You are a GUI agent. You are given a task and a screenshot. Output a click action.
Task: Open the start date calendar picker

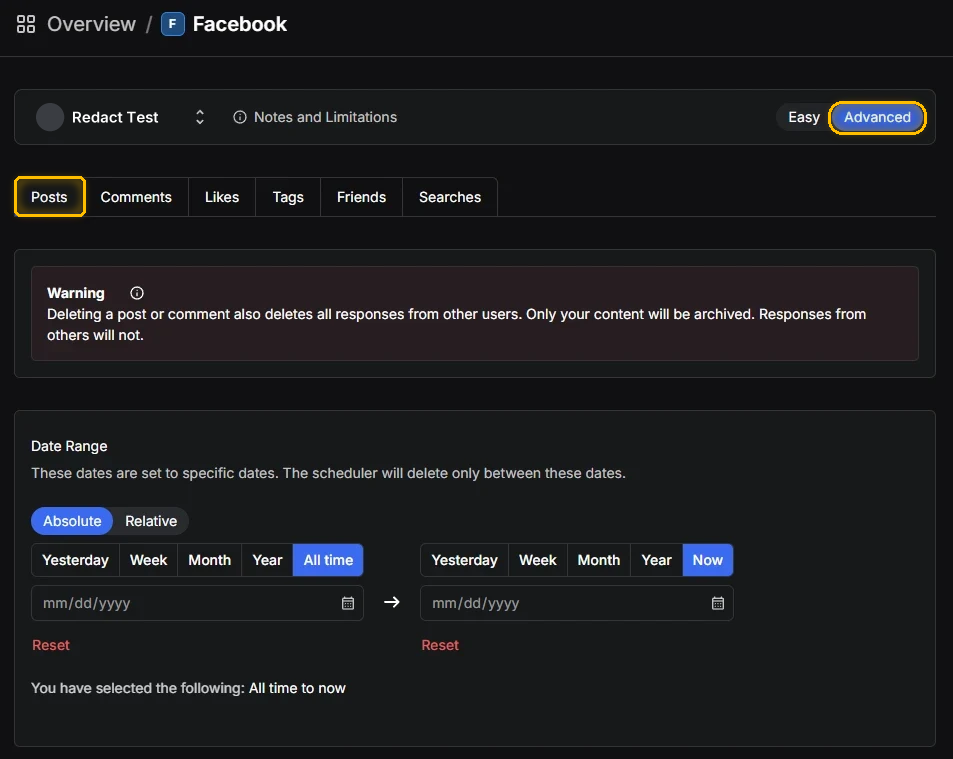coord(348,603)
